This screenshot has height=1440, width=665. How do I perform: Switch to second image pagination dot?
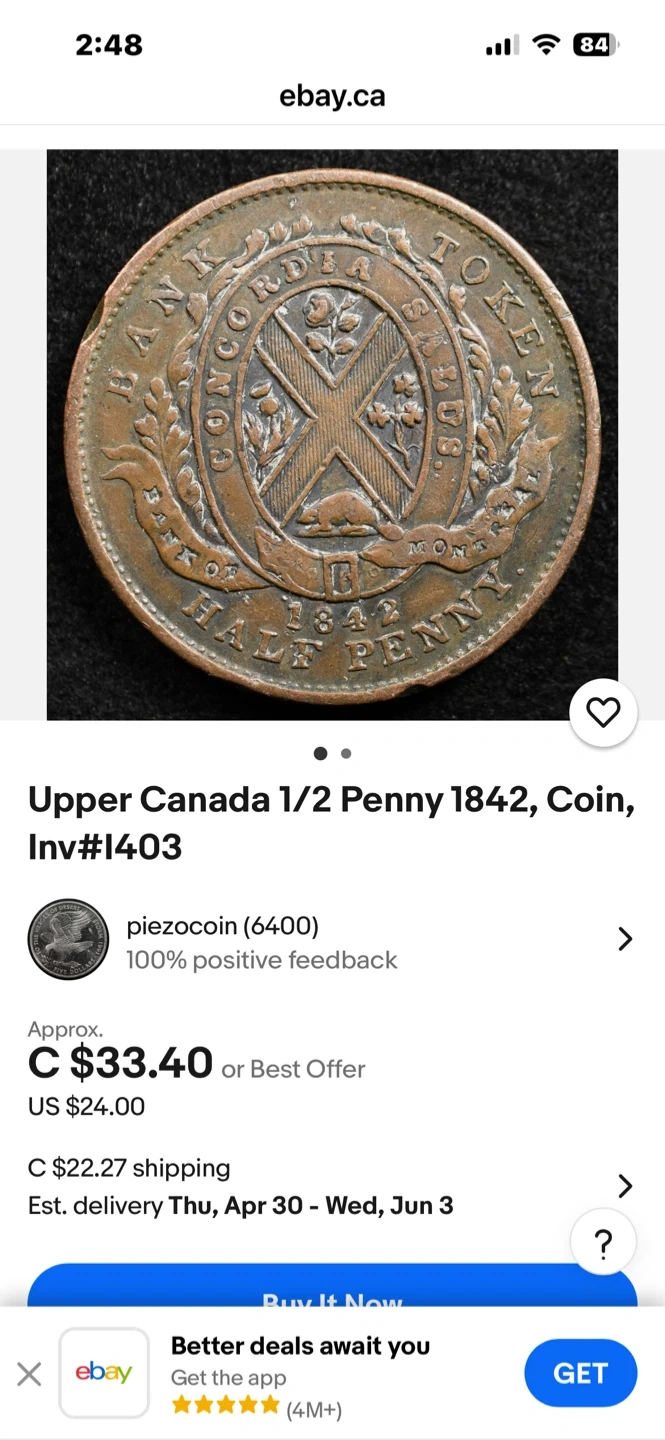[x=346, y=753]
